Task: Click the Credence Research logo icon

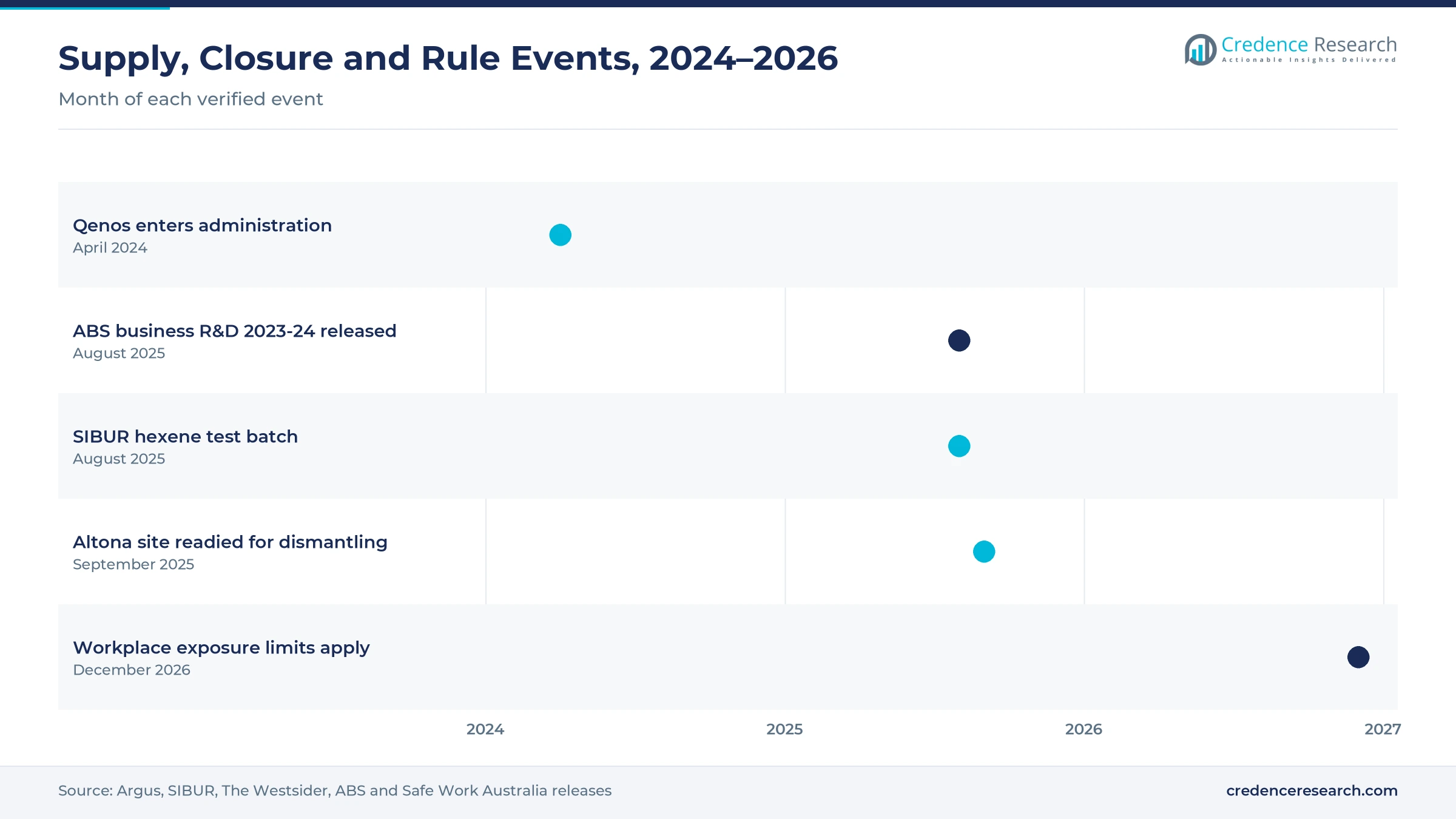Action: point(1200,50)
